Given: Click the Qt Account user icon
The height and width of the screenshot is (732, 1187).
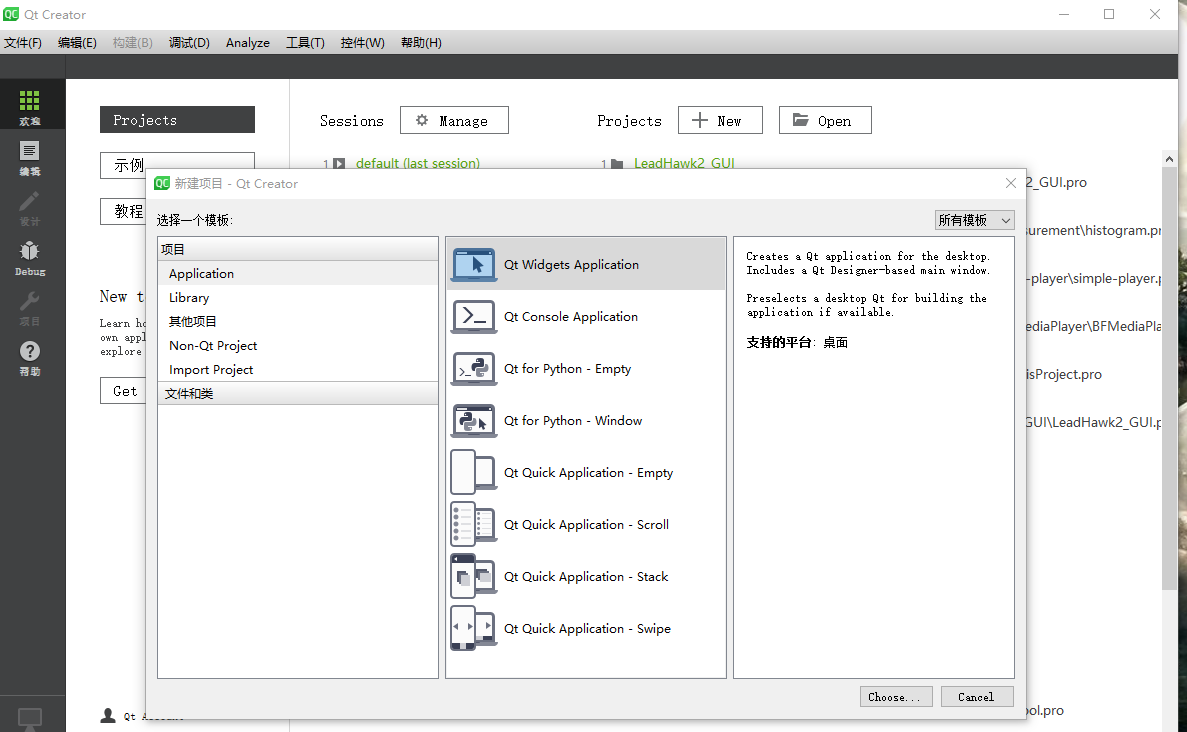Looking at the screenshot, I should coord(108,715).
